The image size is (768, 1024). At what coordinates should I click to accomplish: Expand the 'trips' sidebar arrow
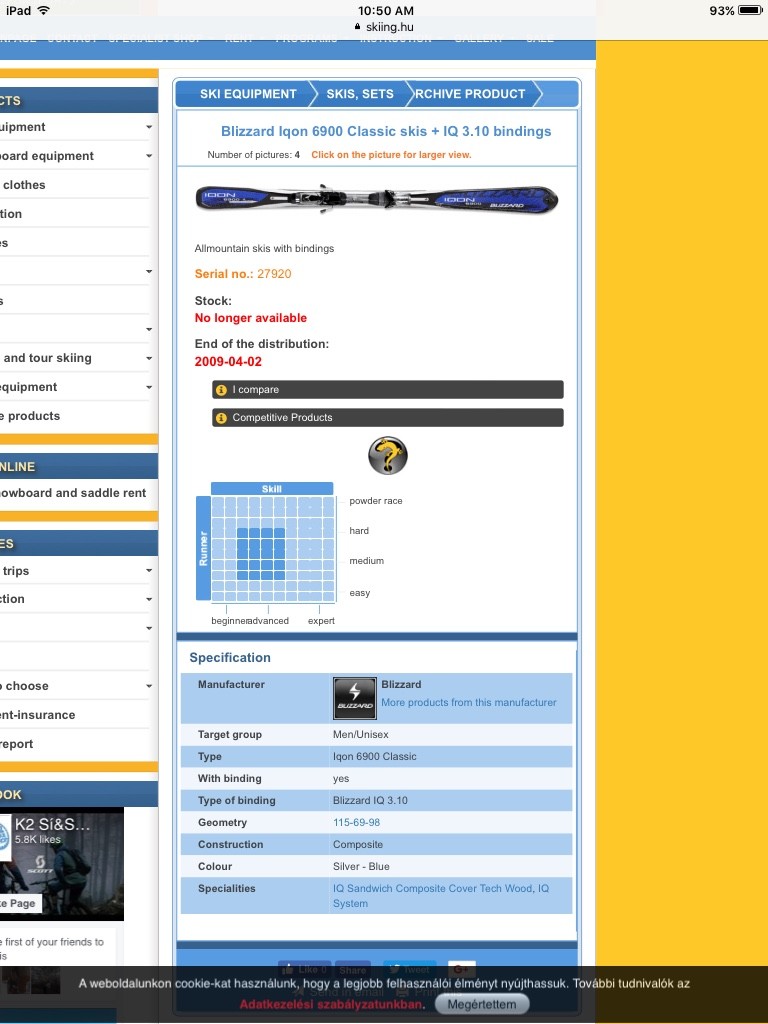click(x=149, y=571)
